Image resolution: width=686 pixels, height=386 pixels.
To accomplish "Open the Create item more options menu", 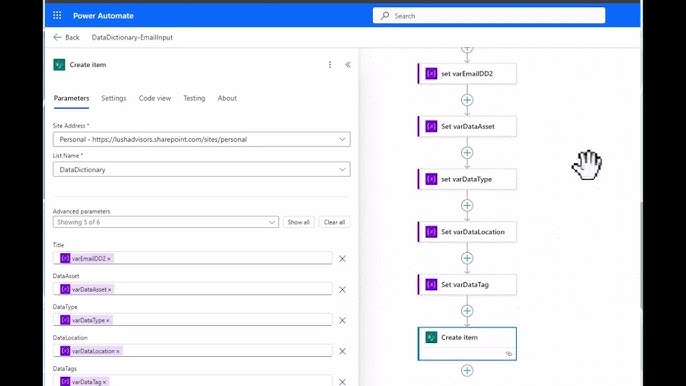I will pos(330,65).
